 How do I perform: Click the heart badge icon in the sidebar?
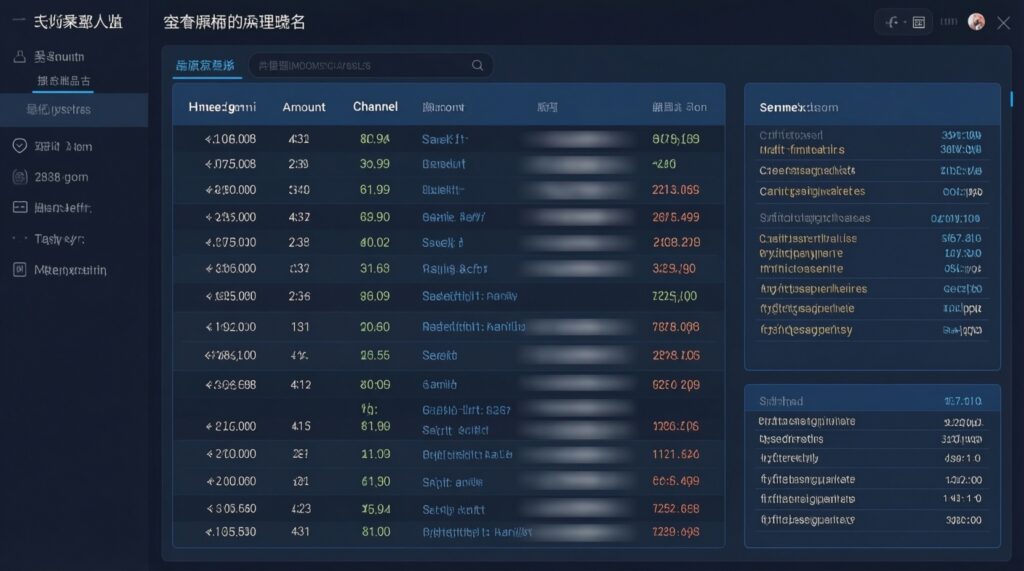[x=19, y=146]
